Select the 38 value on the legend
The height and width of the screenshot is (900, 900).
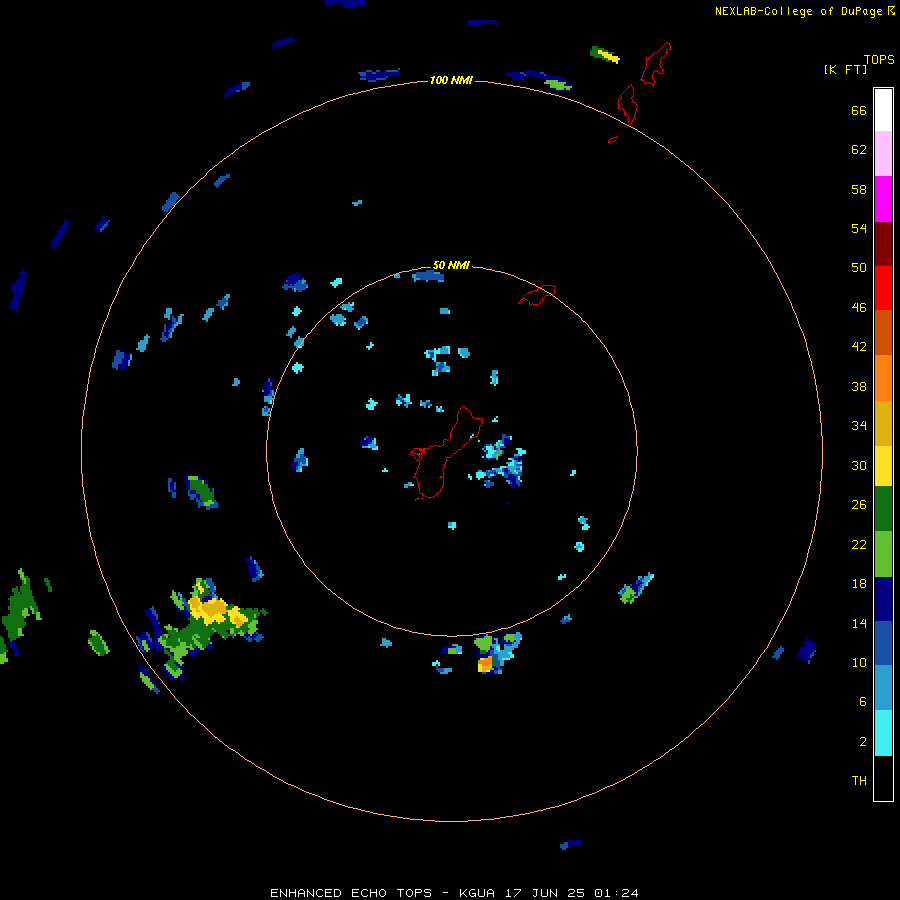[859, 386]
